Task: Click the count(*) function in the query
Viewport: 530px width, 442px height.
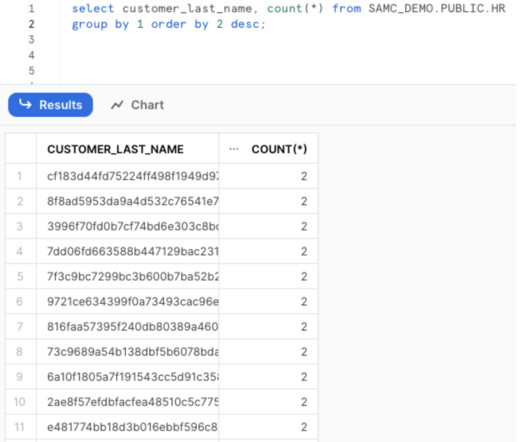Action: point(295,8)
